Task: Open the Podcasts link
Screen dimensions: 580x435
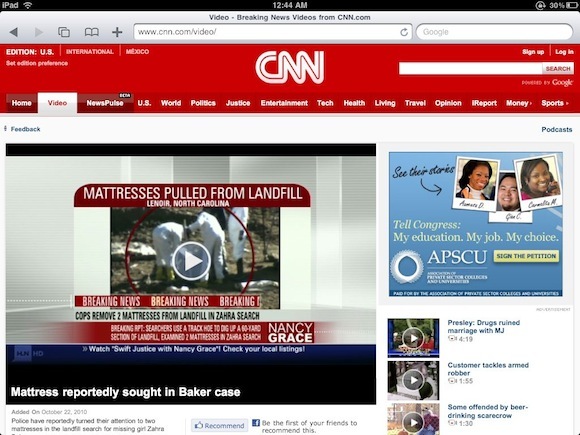Action: coord(557,129)
